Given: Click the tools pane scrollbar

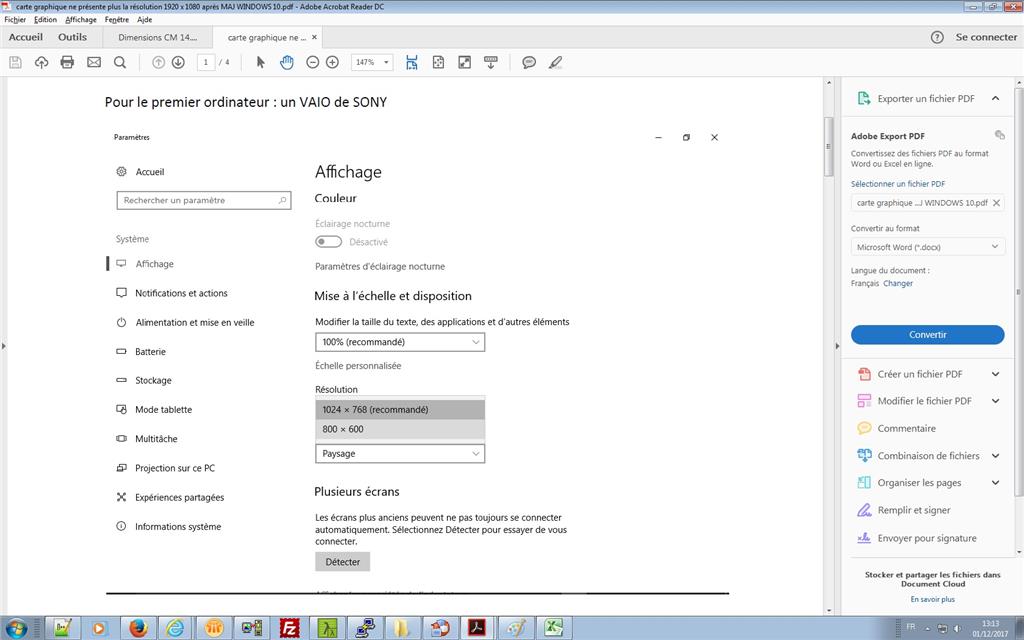Looking at the screenshot, I should 1019,291.
